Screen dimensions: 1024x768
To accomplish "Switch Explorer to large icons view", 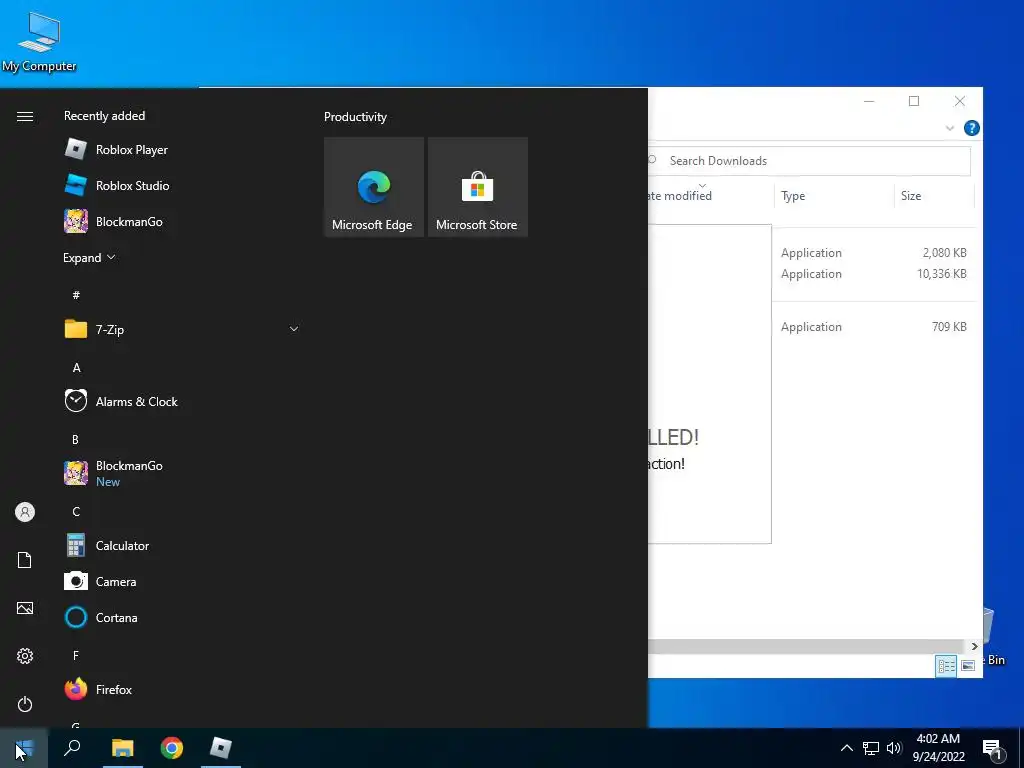I will click(x=968, y=666).
